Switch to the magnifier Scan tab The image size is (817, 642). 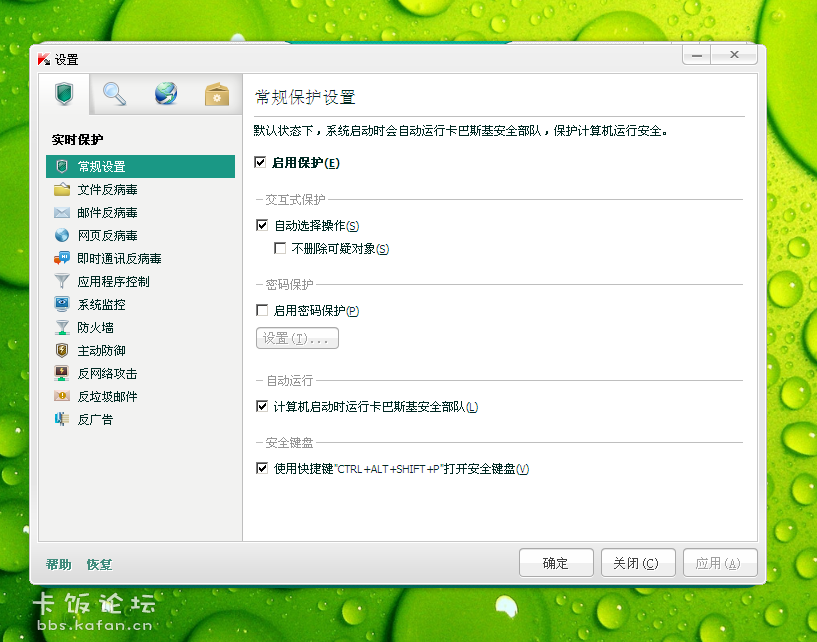(x=114, y=94)
